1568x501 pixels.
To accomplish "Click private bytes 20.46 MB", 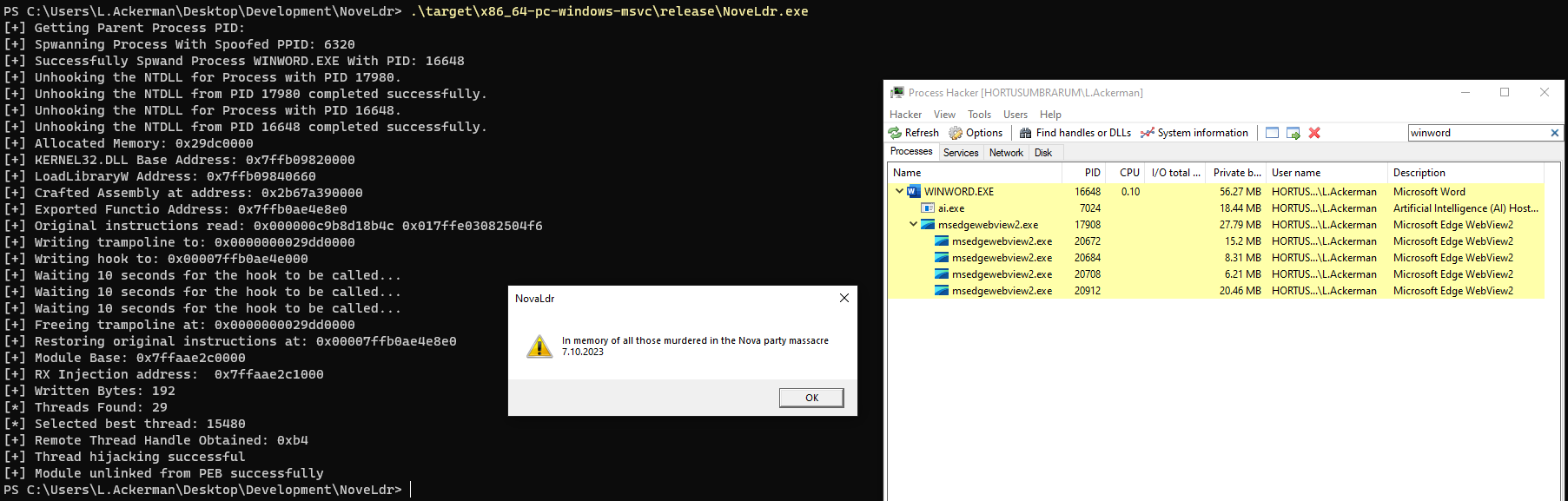I will [1241, 291].
